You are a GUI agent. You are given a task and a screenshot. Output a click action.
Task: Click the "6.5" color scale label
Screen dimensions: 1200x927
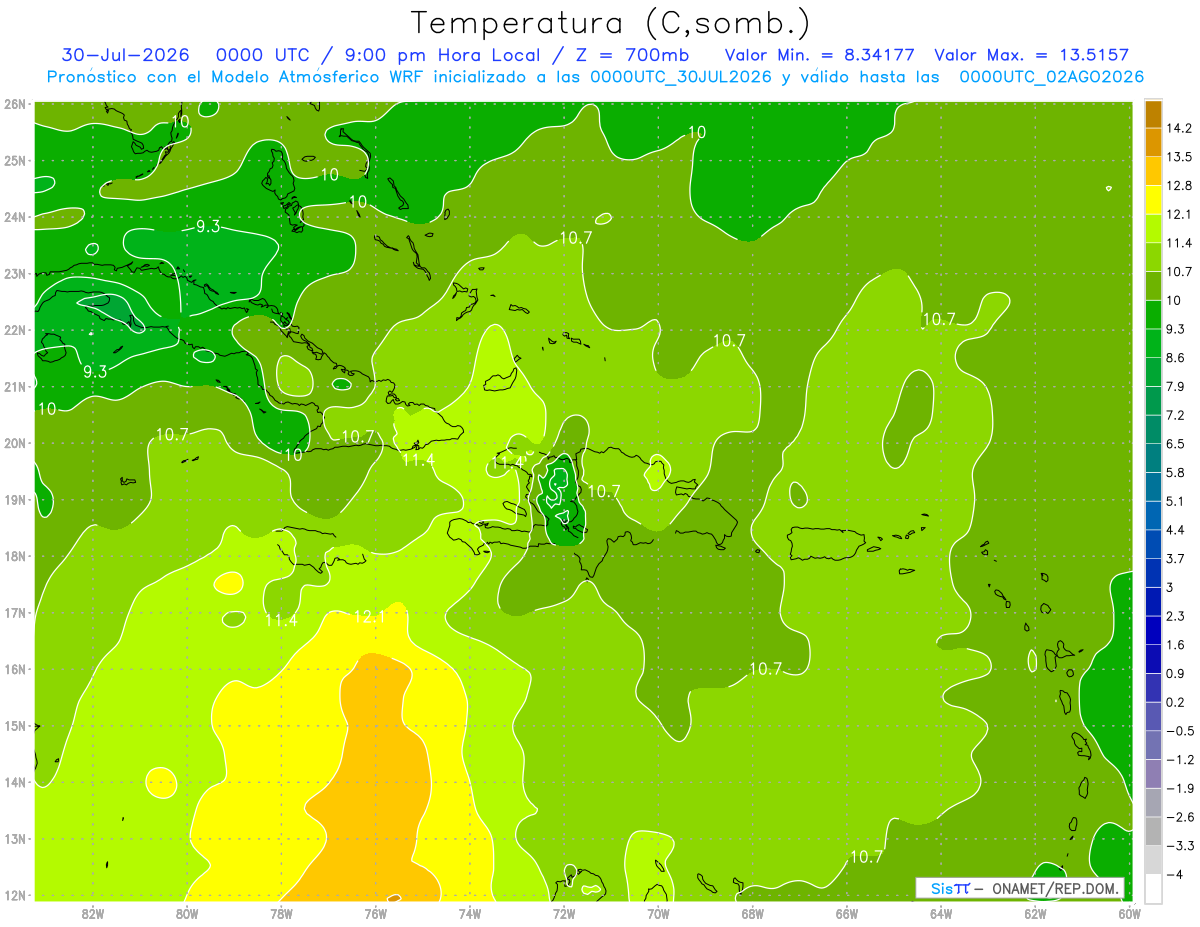pos(1178,444)
